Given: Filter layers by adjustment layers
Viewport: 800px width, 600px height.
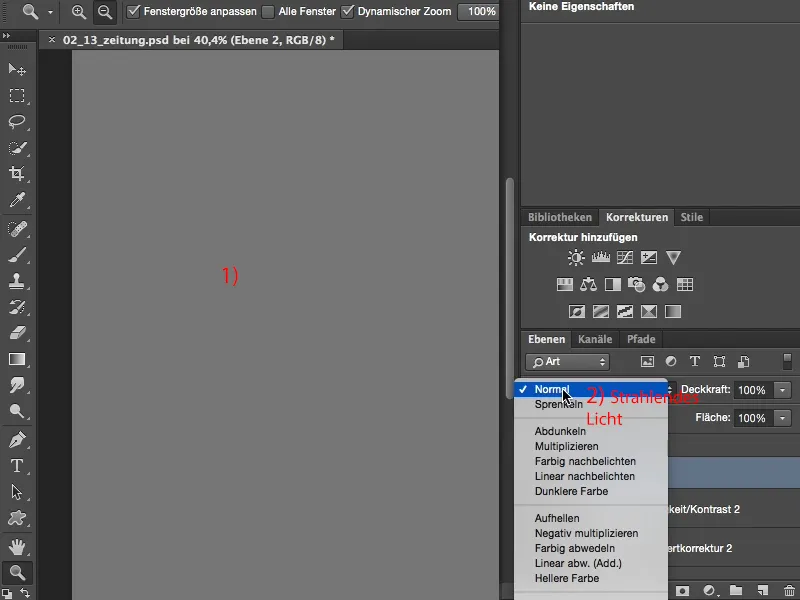Looking at the screenshot, I should click(671, 361).
